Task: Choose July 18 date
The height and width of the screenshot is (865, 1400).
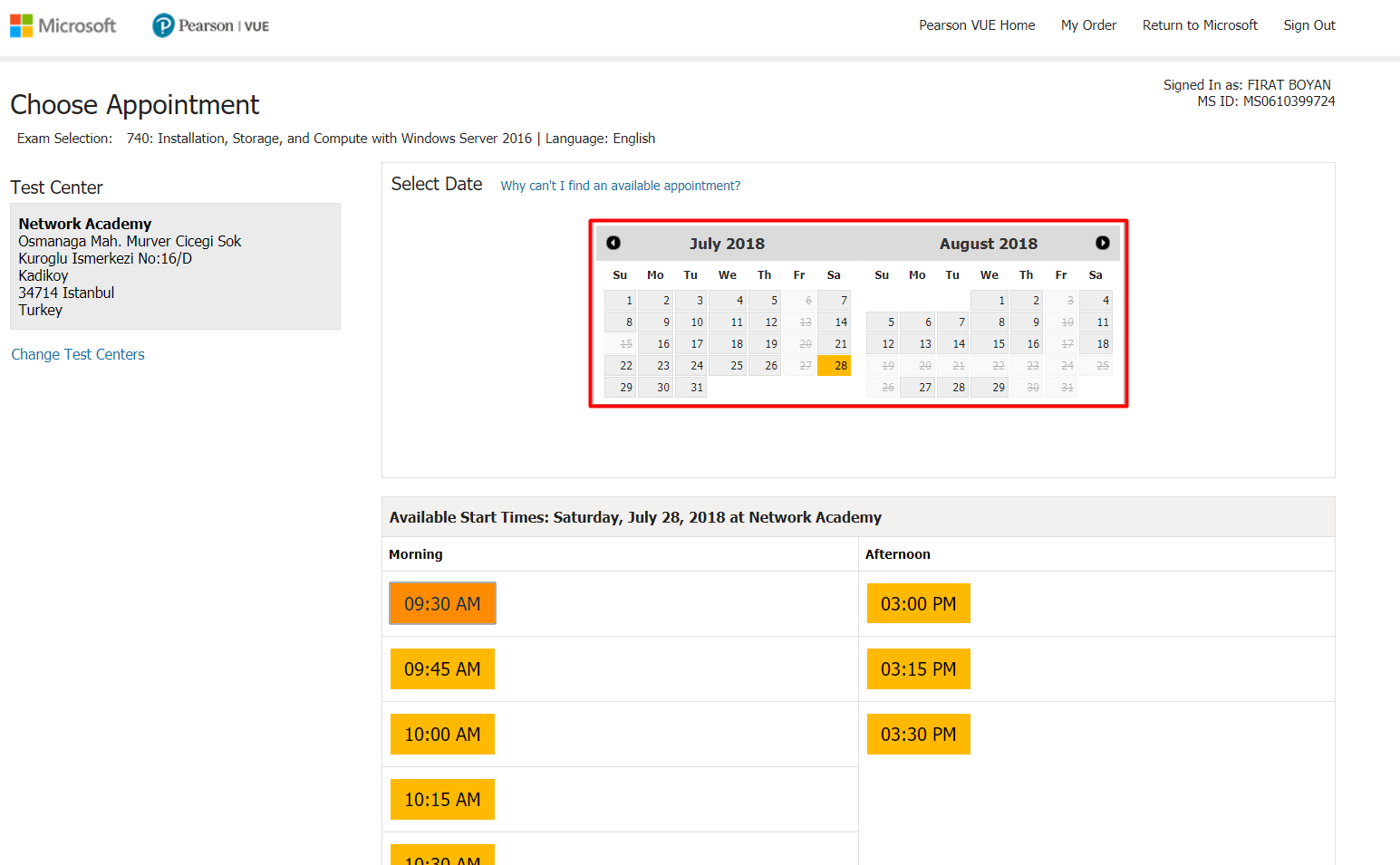Action: click(728, 343)
